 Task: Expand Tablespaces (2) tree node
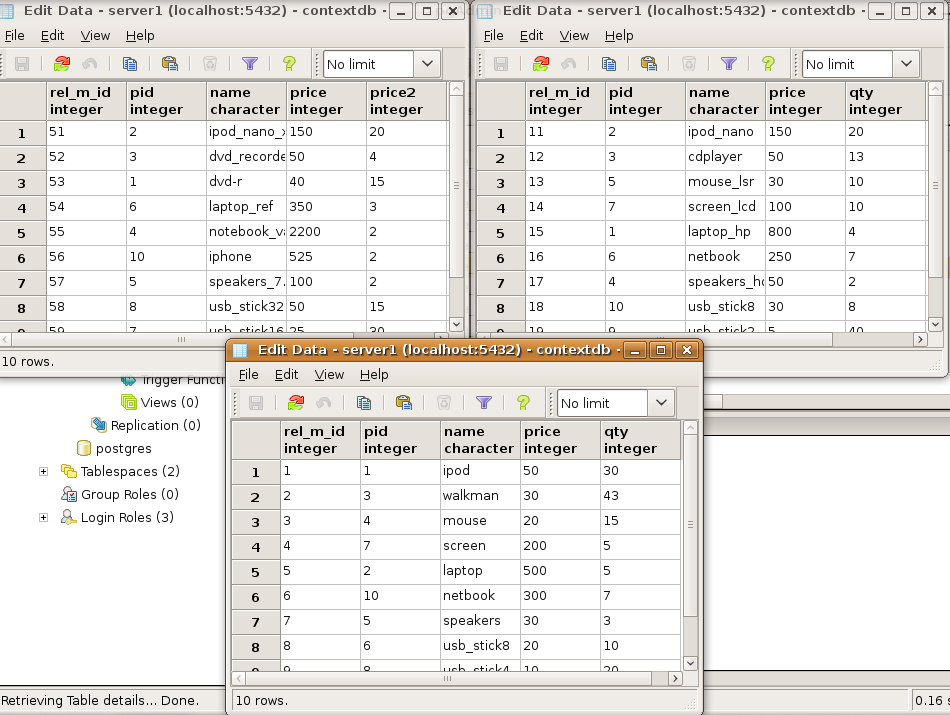pyautogui.click(x=44, y=471)
